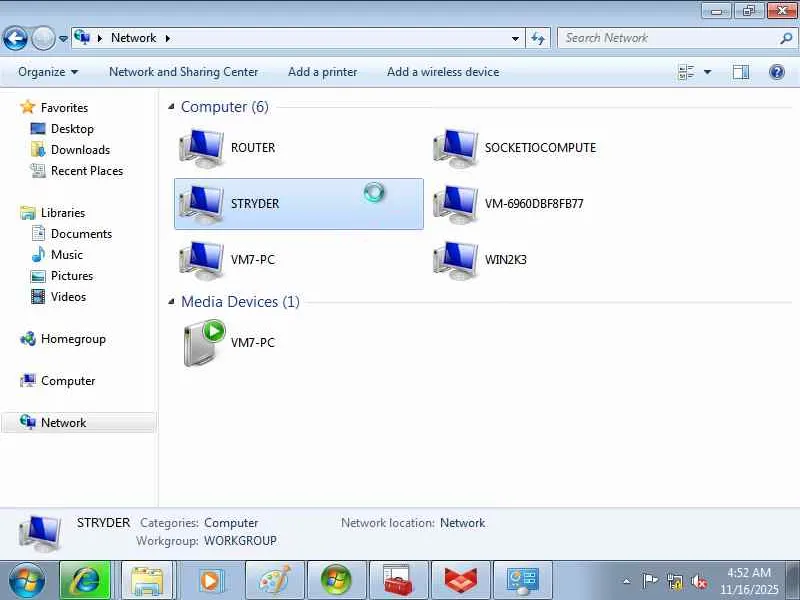The image size is (800, 600).
Task: Open the Videos library
Action: coord(68,296)
